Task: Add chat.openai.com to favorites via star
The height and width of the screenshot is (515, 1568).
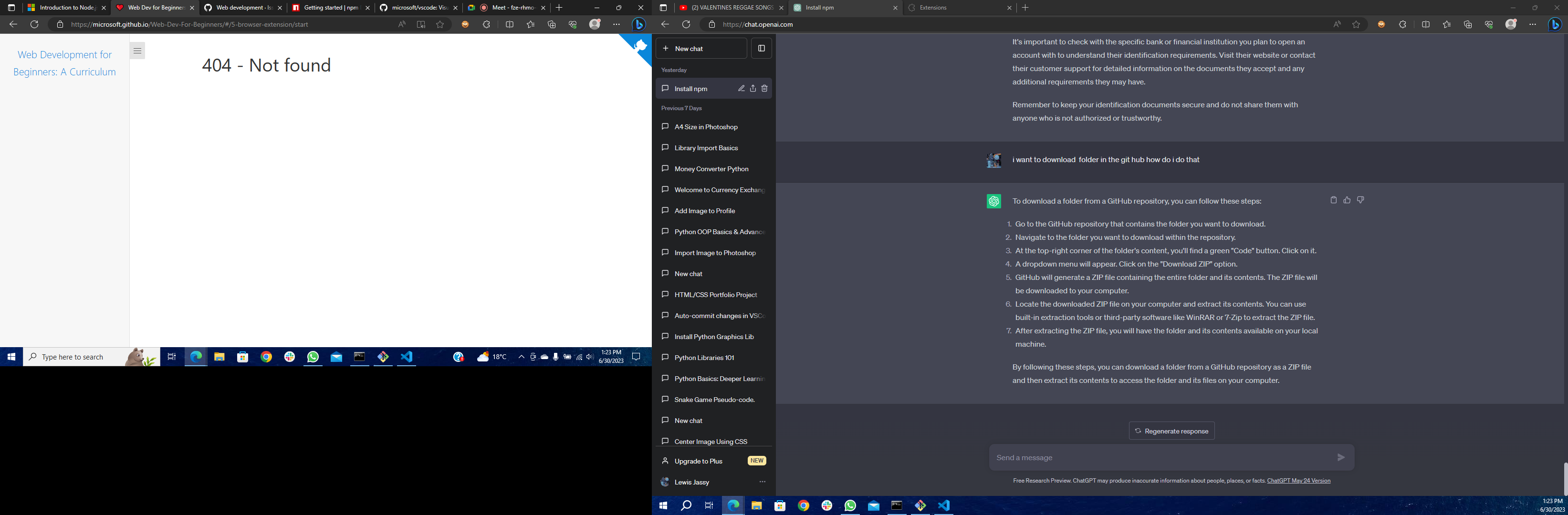Action: [x=1356, y=24]
